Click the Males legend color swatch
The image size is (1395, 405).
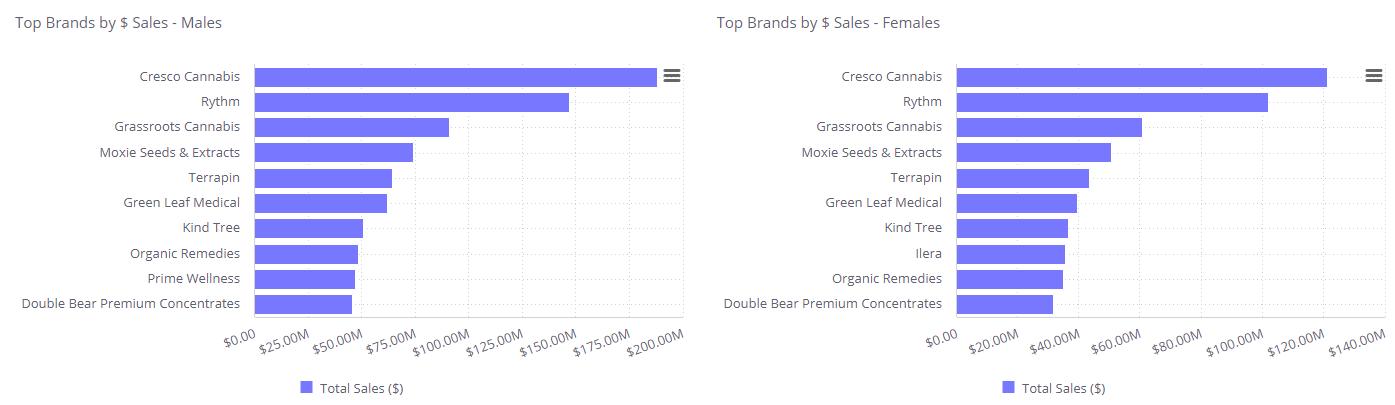pos(307,387)
